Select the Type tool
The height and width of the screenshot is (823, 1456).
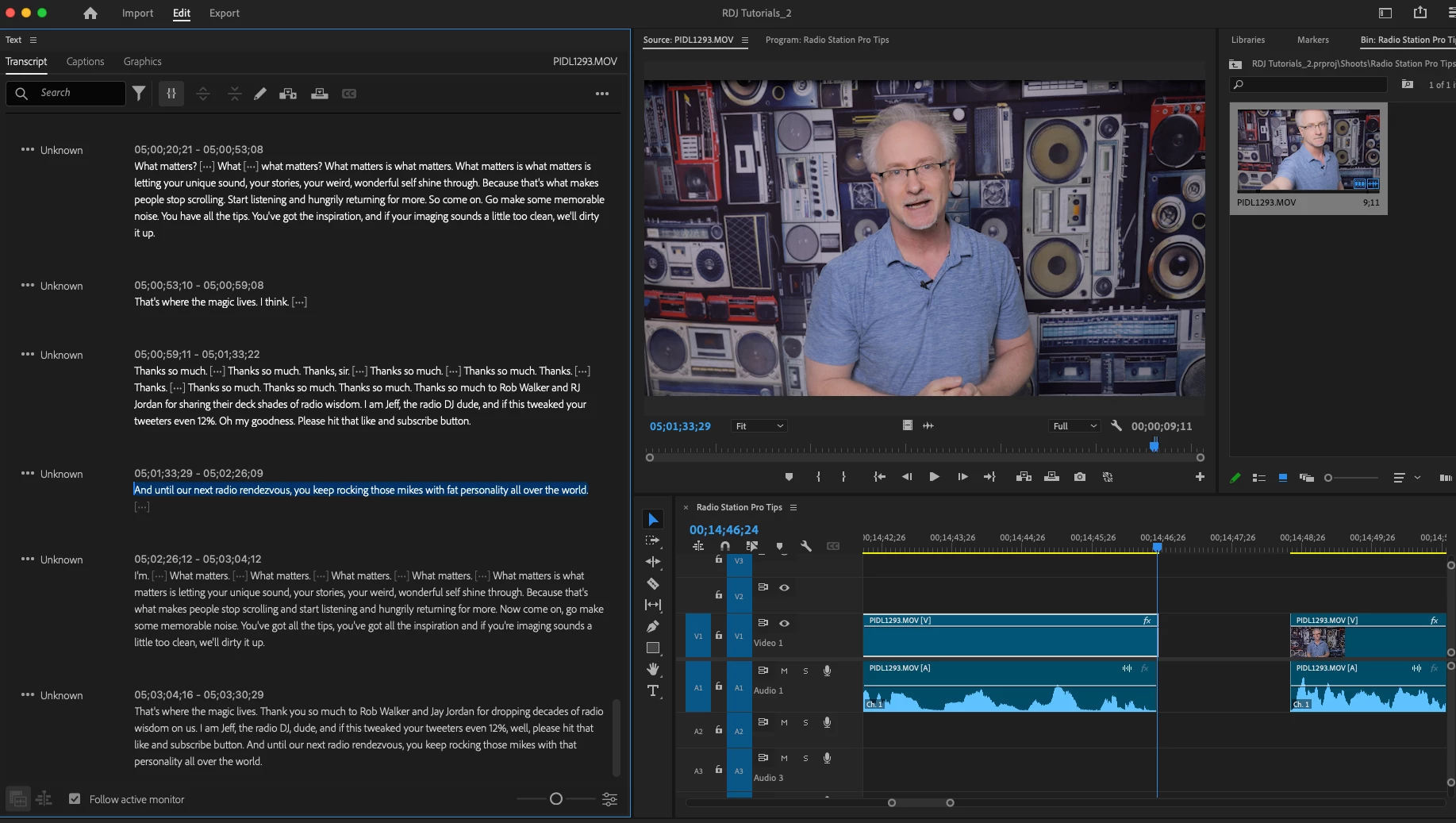coord(653,691)
